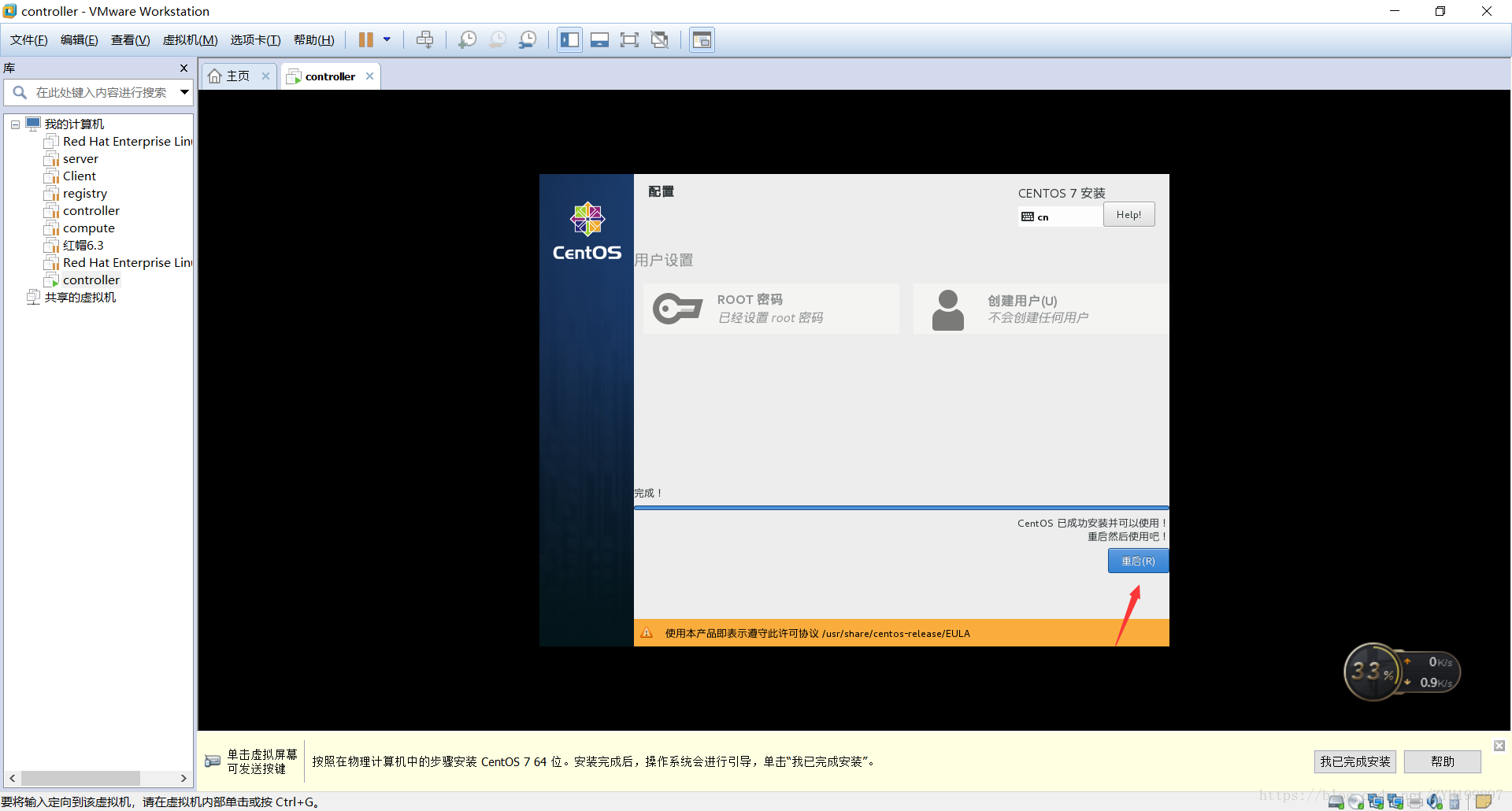Screen dimensions: 1512x811
Task: Pause the virtual machine from the toolbar
Action: pos(366,40)
